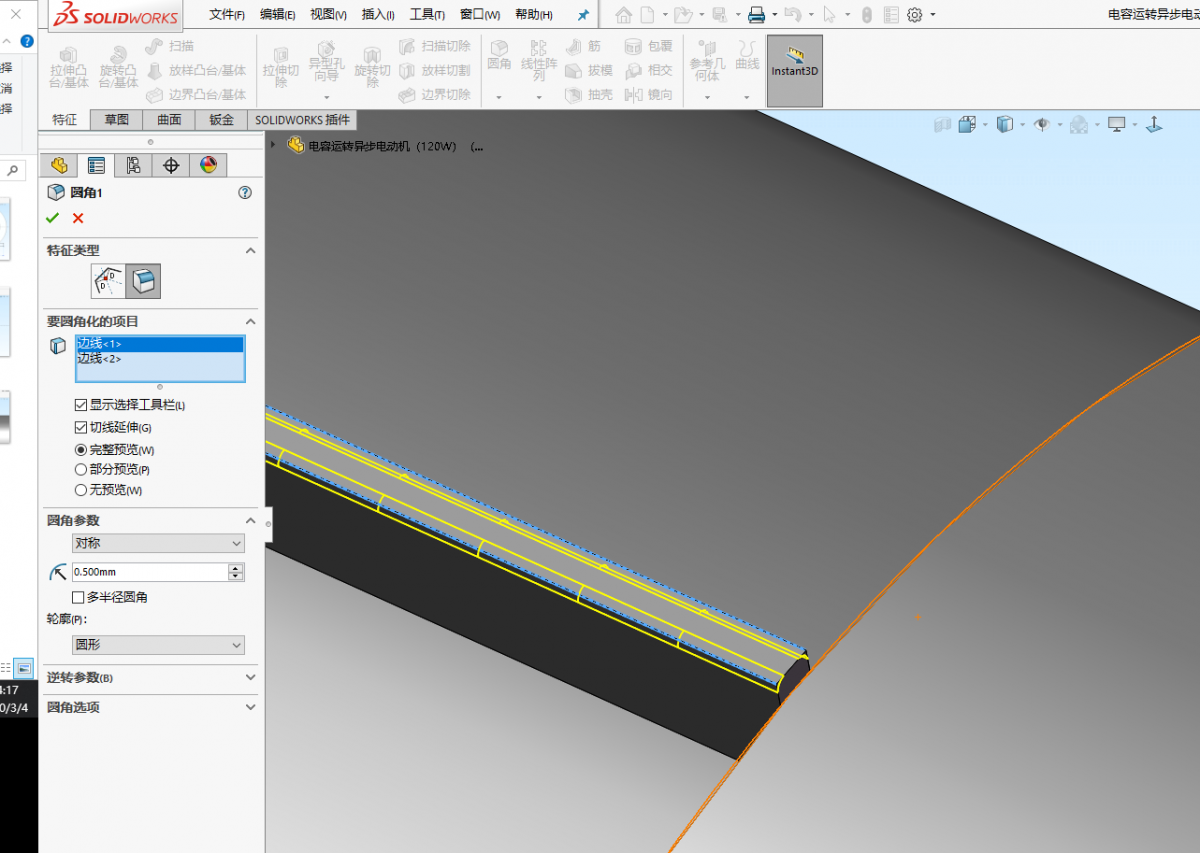
Task: Open the 插入 menu
Action: coord(378,14)
